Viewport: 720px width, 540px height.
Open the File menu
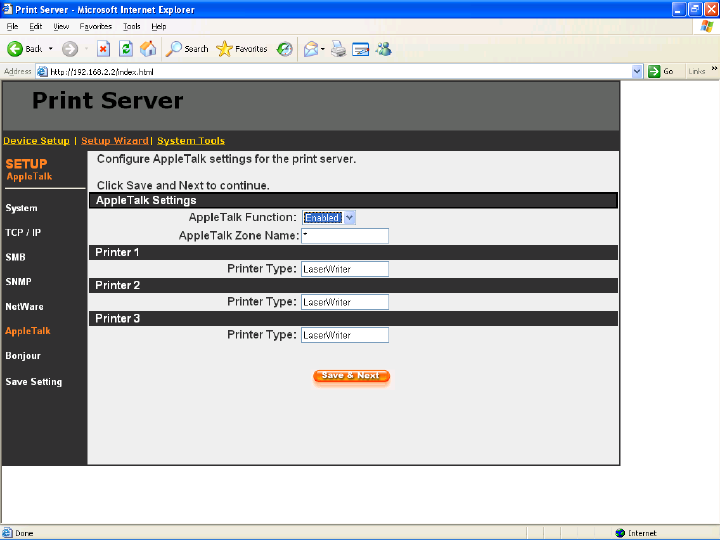(12, 26)
